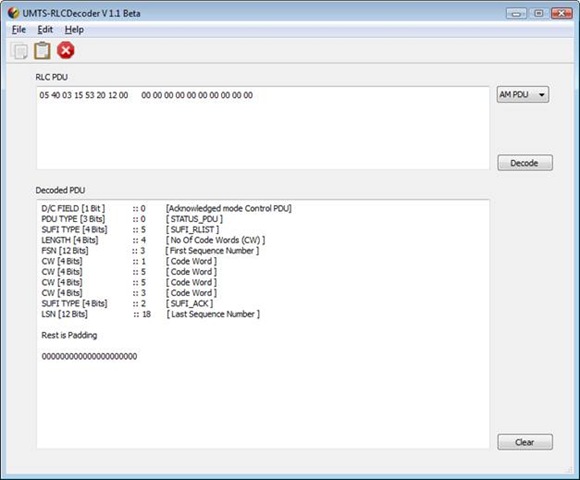Click the '[ Last Sequence Number ]' text
Viewport: 580px width, 480px height.
tap(213, 314)
